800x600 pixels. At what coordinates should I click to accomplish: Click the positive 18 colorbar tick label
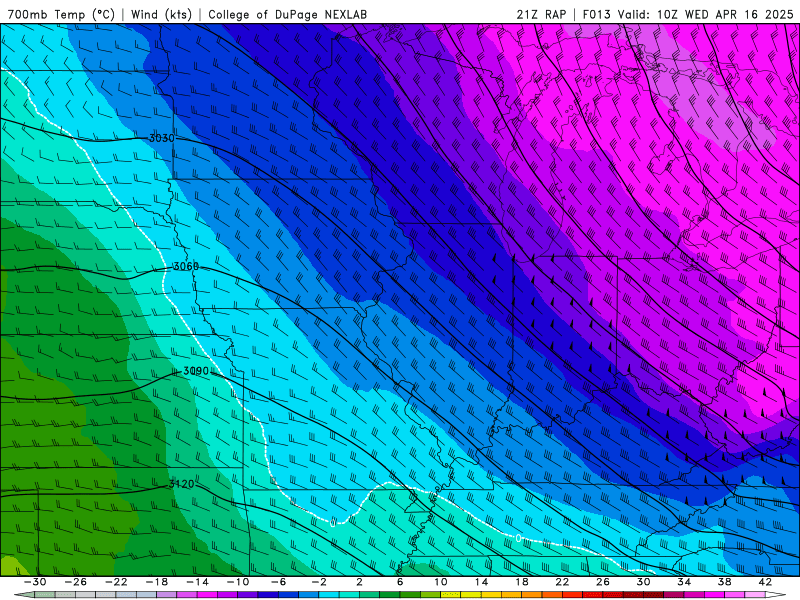522,582
